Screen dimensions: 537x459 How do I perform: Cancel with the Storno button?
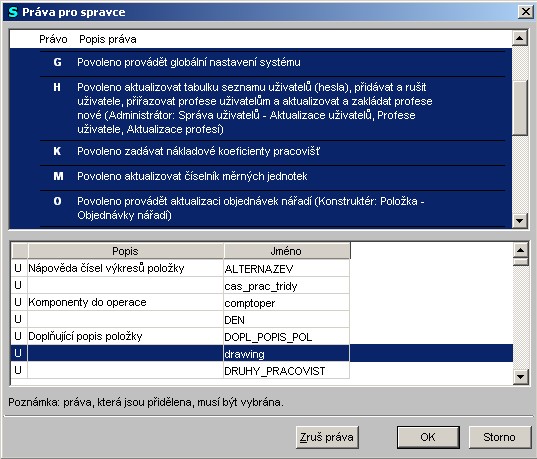tap(500, 437)
